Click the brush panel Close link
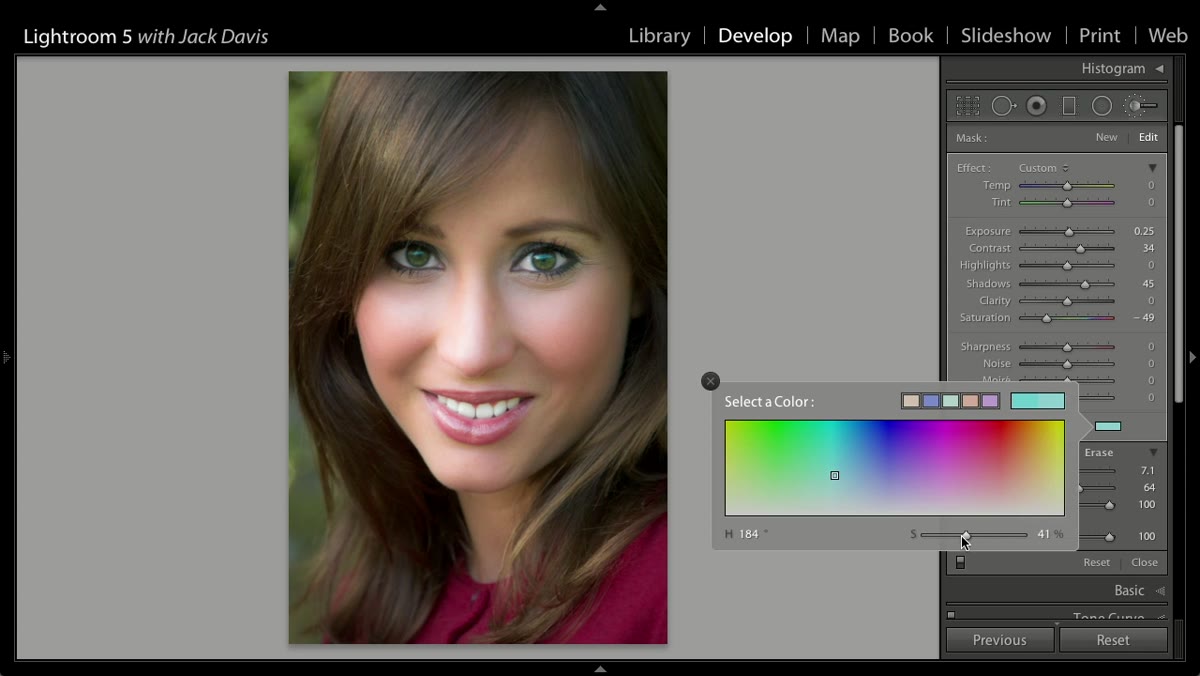The width and height of the screenshot is (1200, 676). click(1144, 563)
